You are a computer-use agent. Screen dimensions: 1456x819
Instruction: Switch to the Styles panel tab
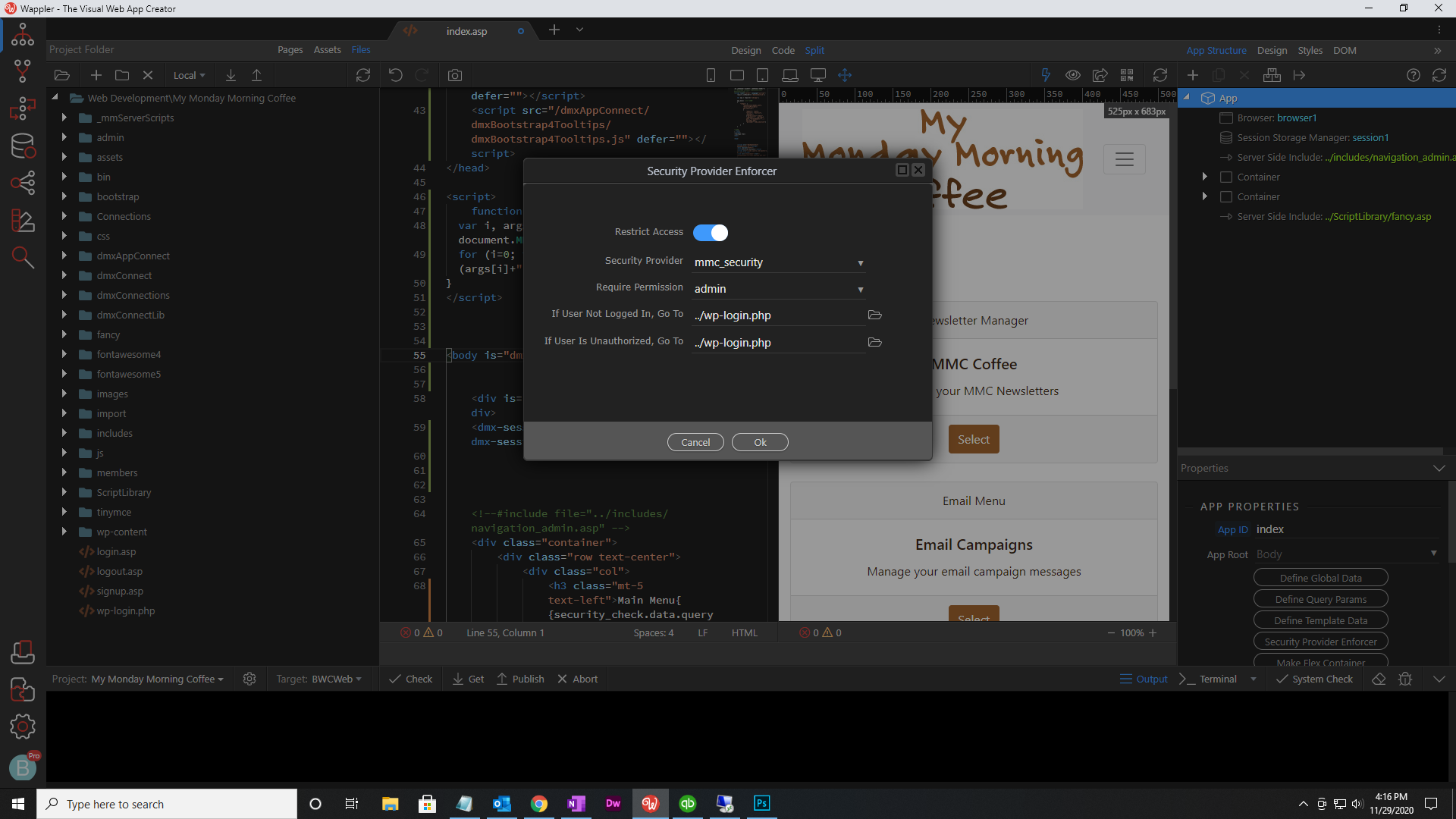point(1310,50)
